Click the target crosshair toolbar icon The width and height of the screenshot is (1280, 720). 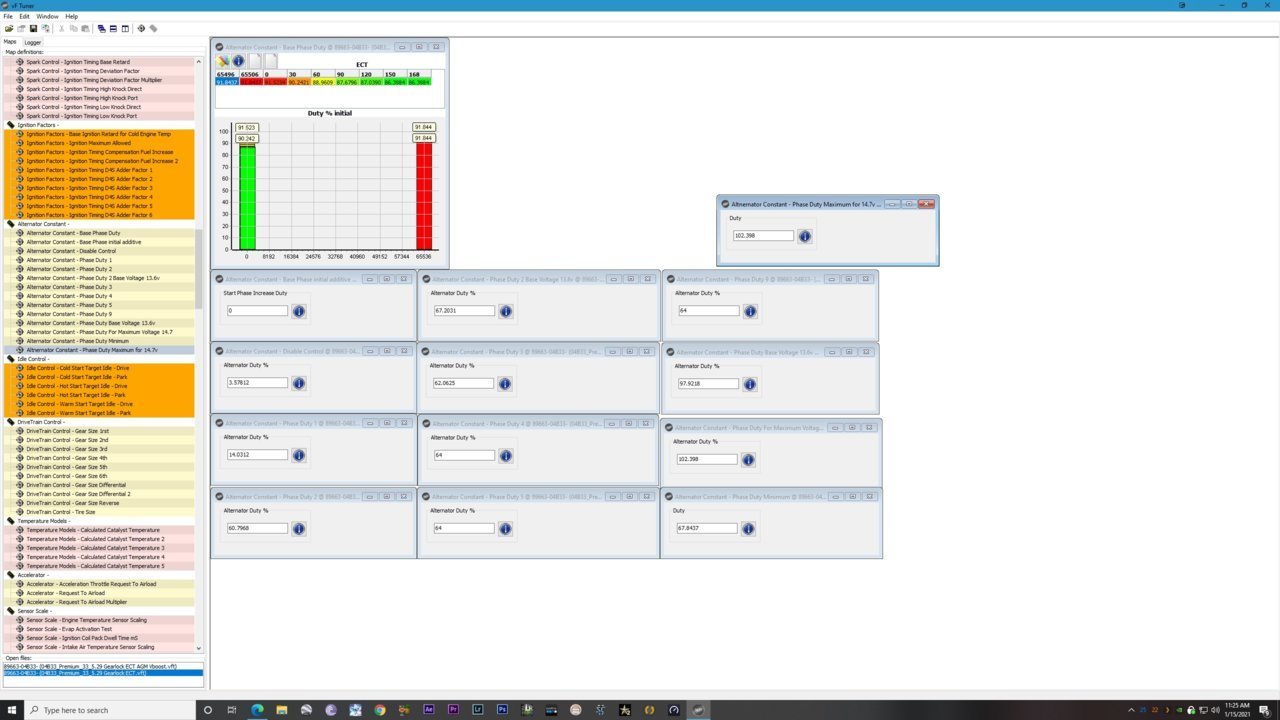click(141, 28)
